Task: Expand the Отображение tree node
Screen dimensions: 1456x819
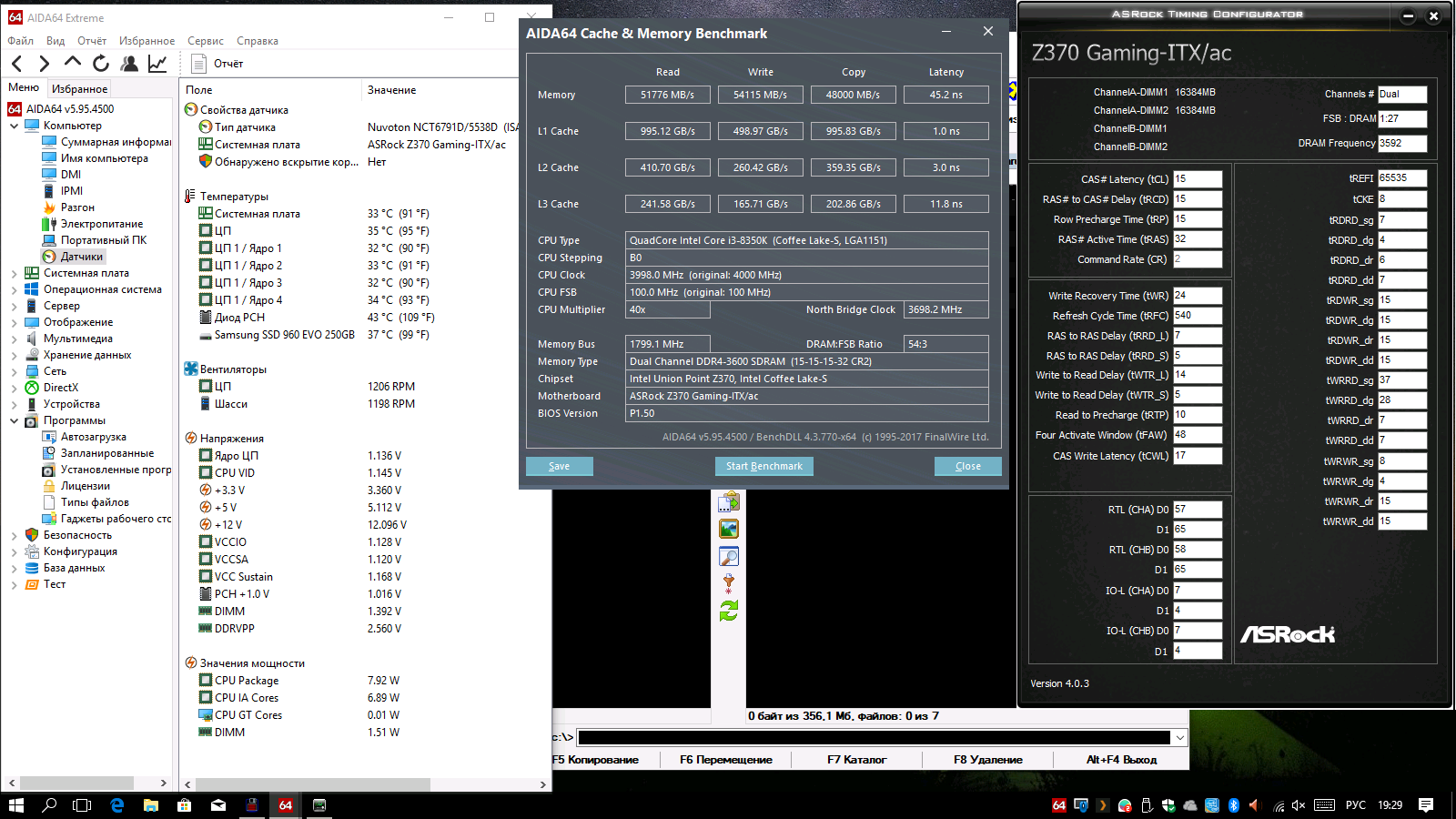Action: (x=14, y=322)
